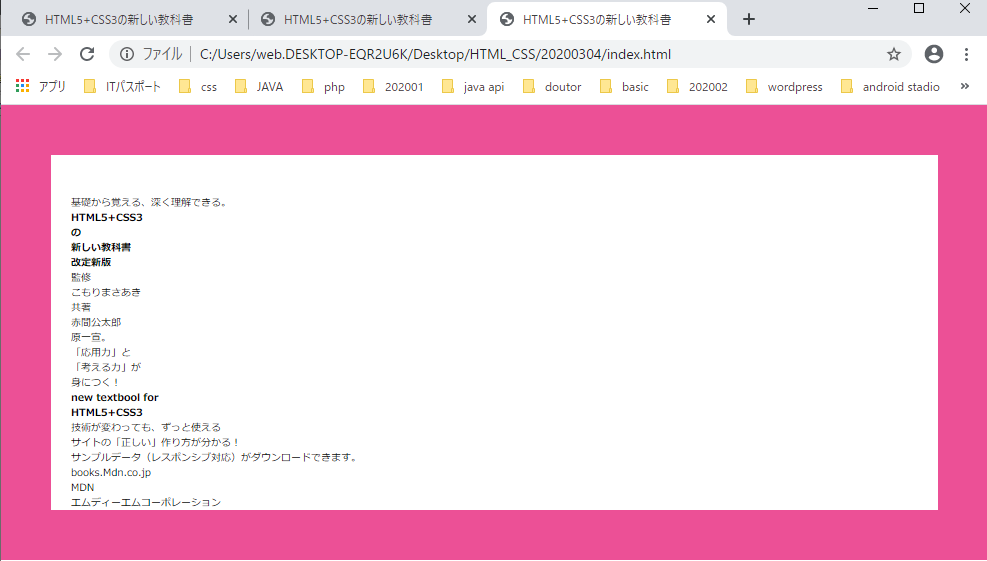The width and height of the screenshot is (987, 561).
Task: Click the books.Mdn.co.jp text
Action: point(111,472)
